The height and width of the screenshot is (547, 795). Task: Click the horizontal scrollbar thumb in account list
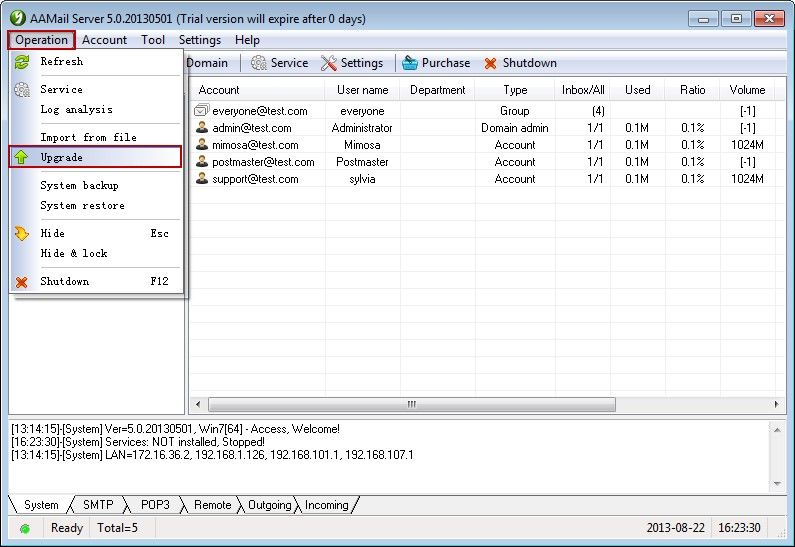[412, 404]
